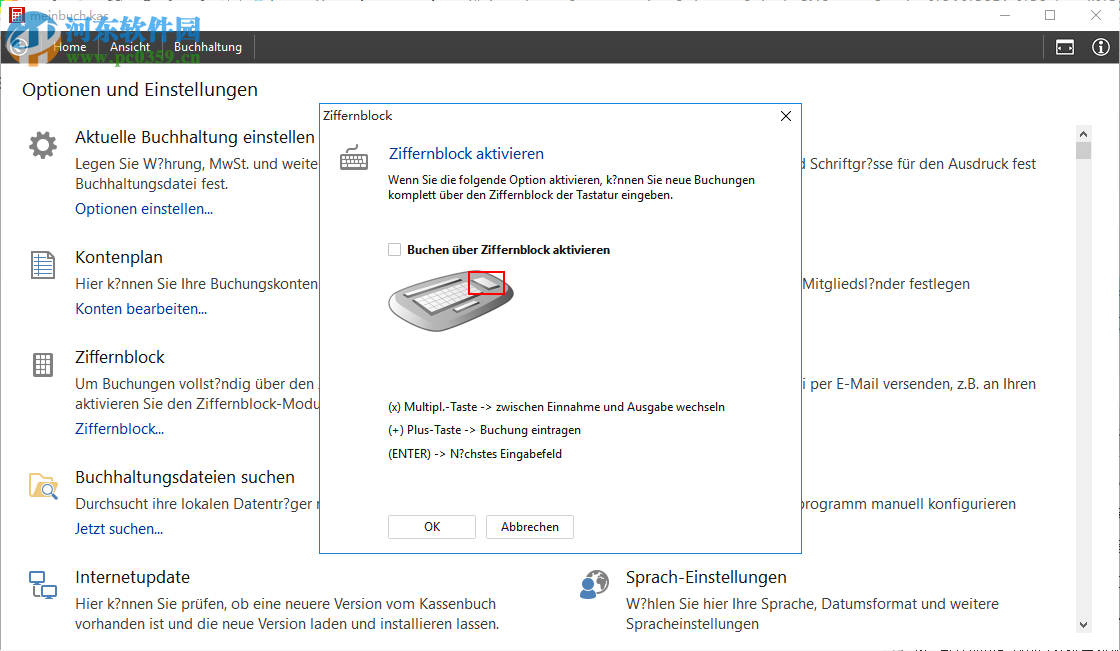Click the back arrow in the toolbar
This screenshot has width=1120, height=651.
pos(18,47)
